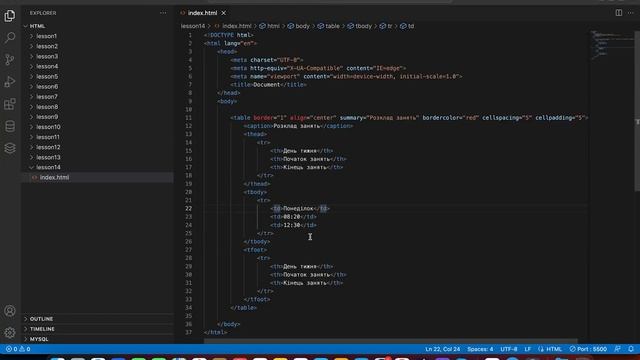Split the editor to the right

coord(619,13)
